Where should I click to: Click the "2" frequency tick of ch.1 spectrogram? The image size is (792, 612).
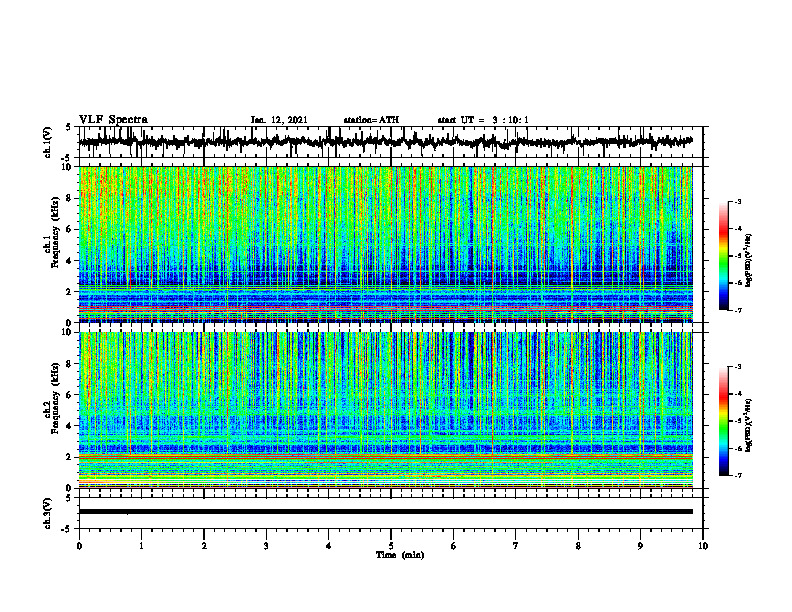point(70,292)
